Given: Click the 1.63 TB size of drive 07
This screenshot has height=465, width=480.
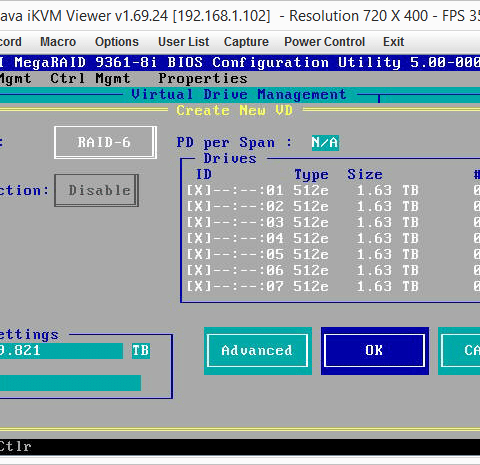Looking at the screenshot, I should 387,286.
